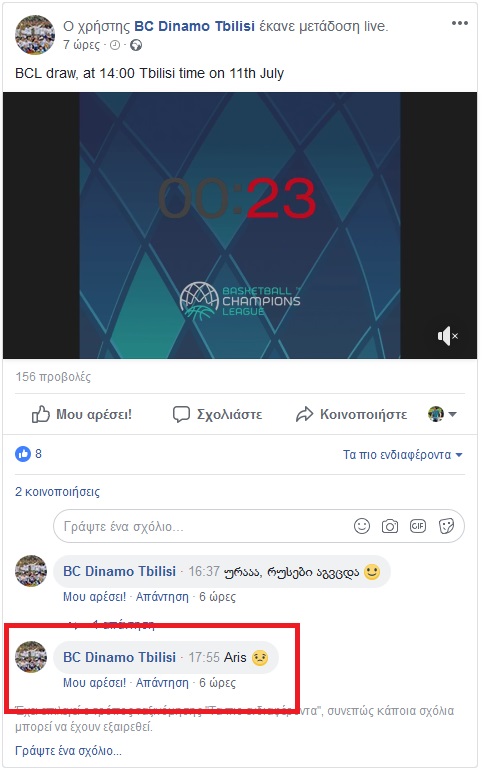Click the 16:37 timestamp in first comment

point(204,571)
